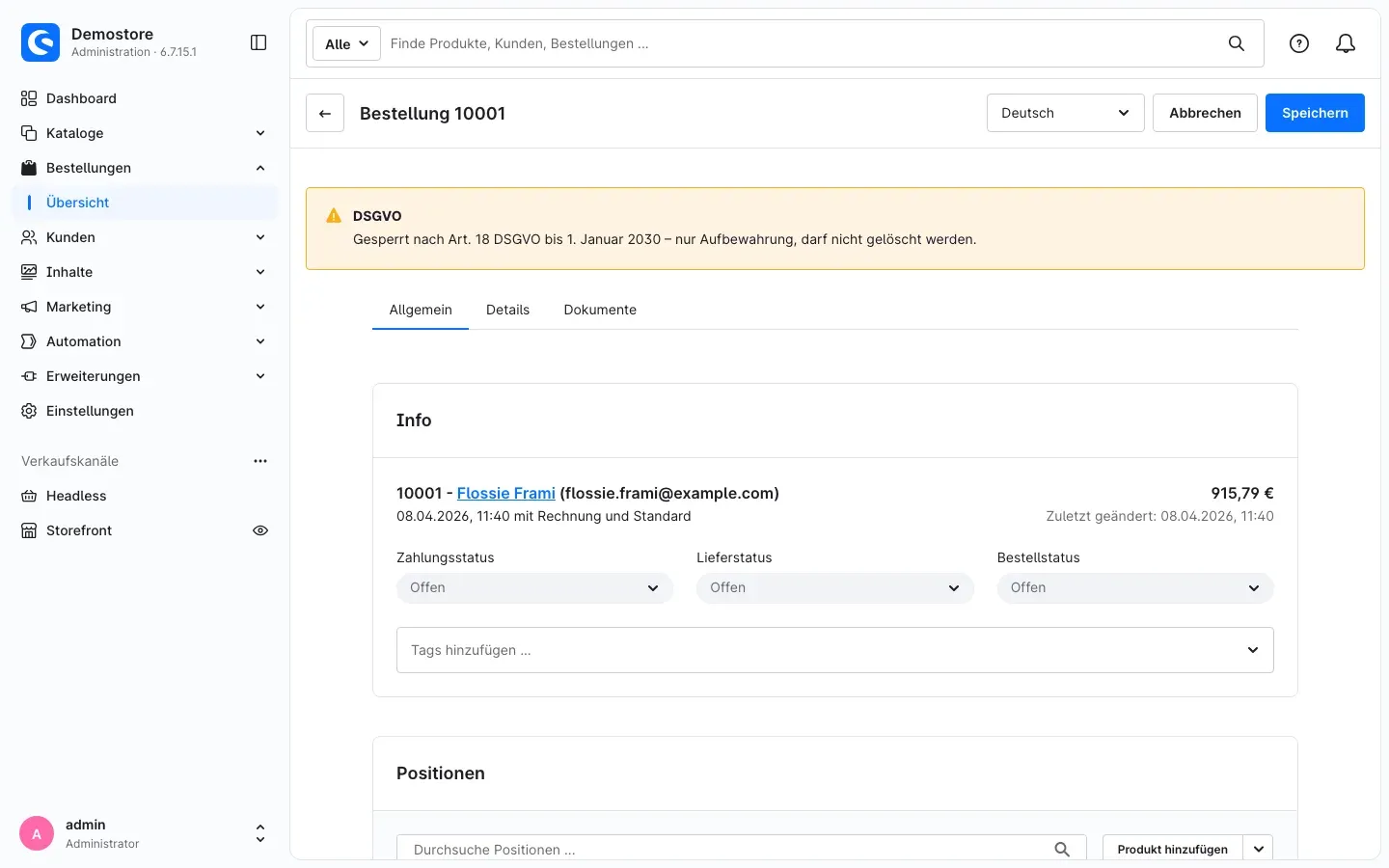Open the Deutsch language dropdown
This screenshot has height=868, width=1389.
1066,113
